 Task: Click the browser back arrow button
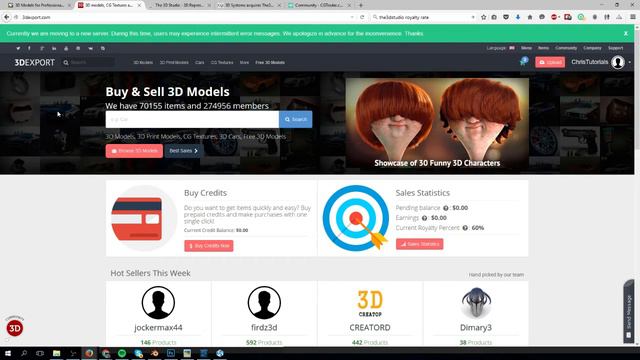pyautogui.click(x=7, y=17)
